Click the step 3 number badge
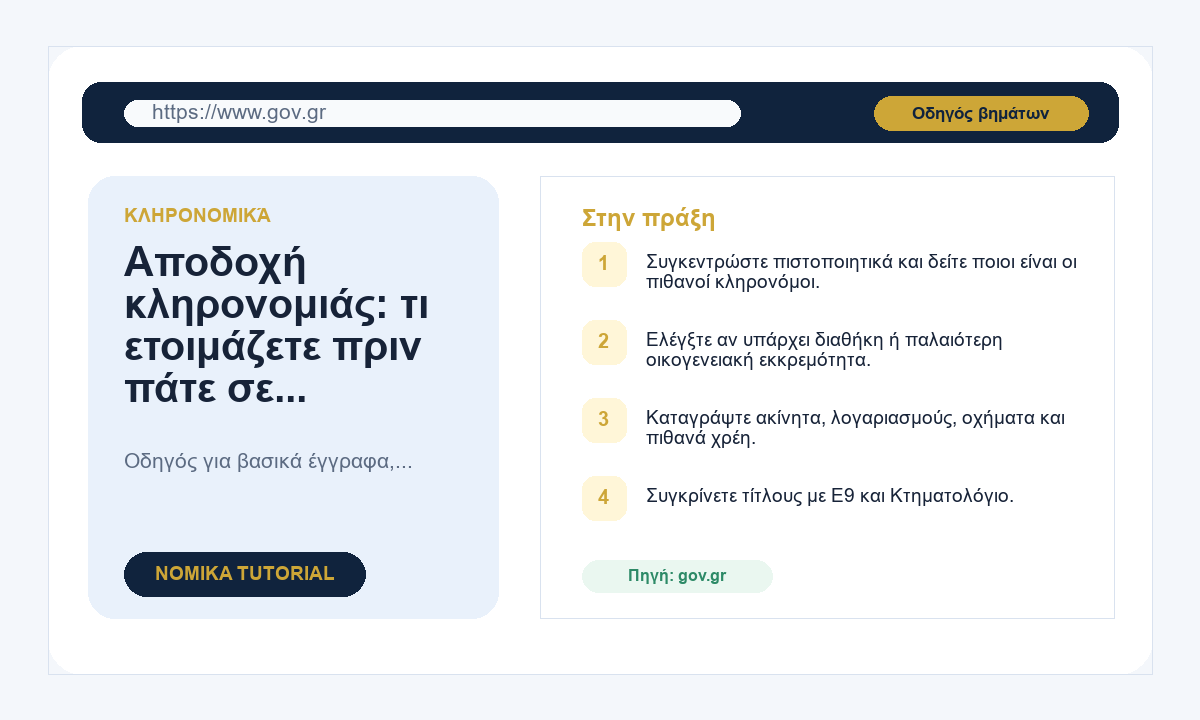1200x720 pixels. [x=604, y=420]
